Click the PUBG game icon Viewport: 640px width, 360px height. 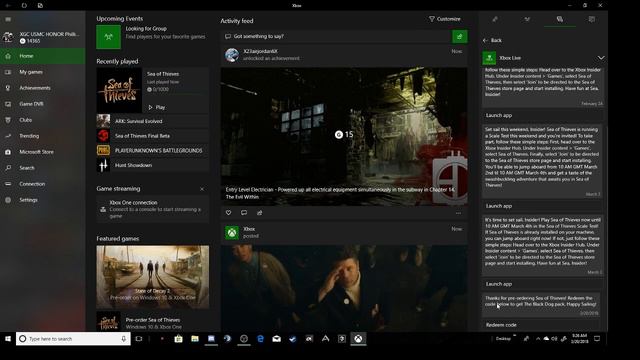tap(103, 151)
